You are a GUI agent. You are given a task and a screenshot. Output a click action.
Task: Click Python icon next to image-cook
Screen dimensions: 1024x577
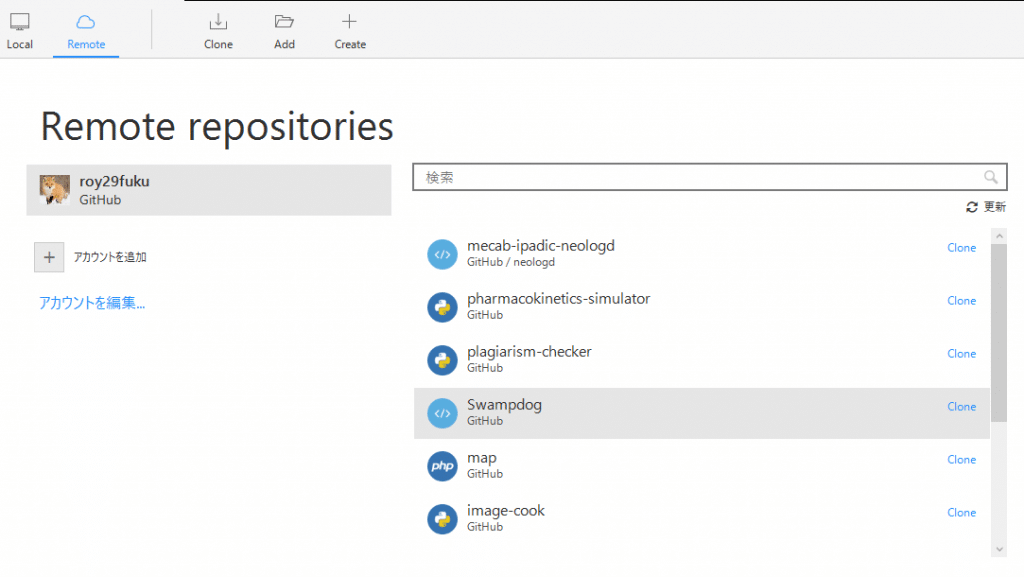[442, 519]
